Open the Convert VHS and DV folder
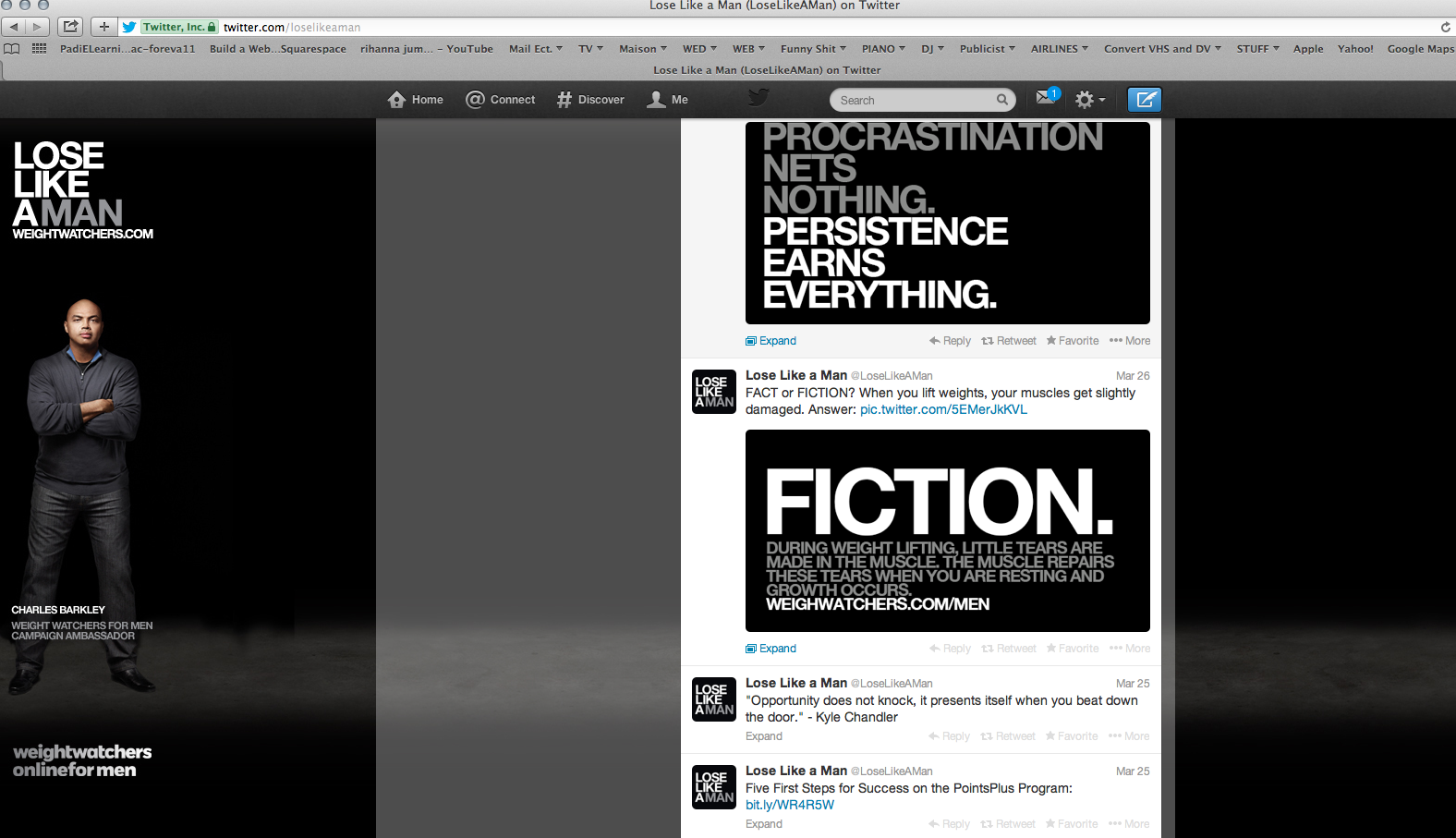 point(1162,49)
